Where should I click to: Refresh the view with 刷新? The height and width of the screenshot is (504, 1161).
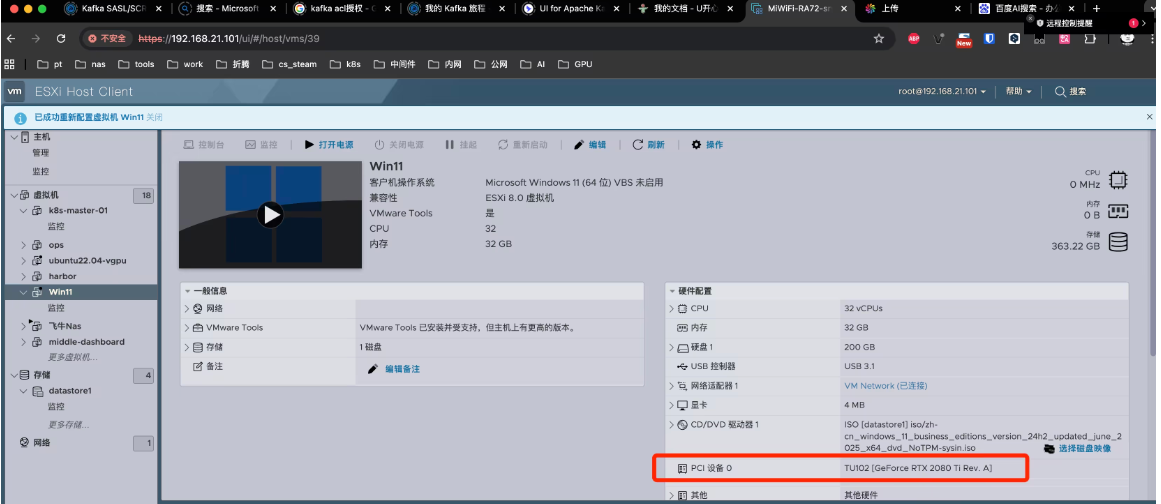[x=649, y=144]
